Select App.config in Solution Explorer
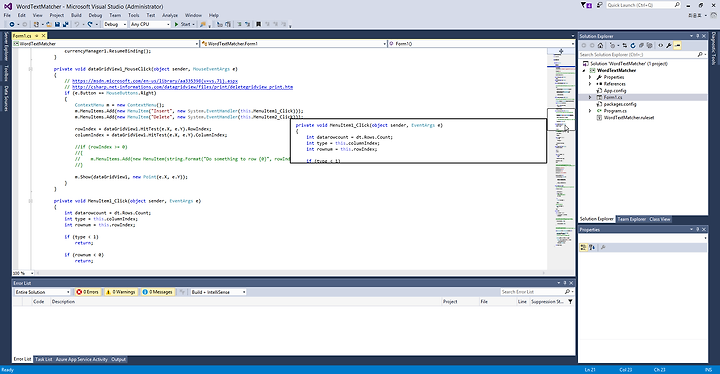Screen dimensions: 720x374 [x=614, y=91]
